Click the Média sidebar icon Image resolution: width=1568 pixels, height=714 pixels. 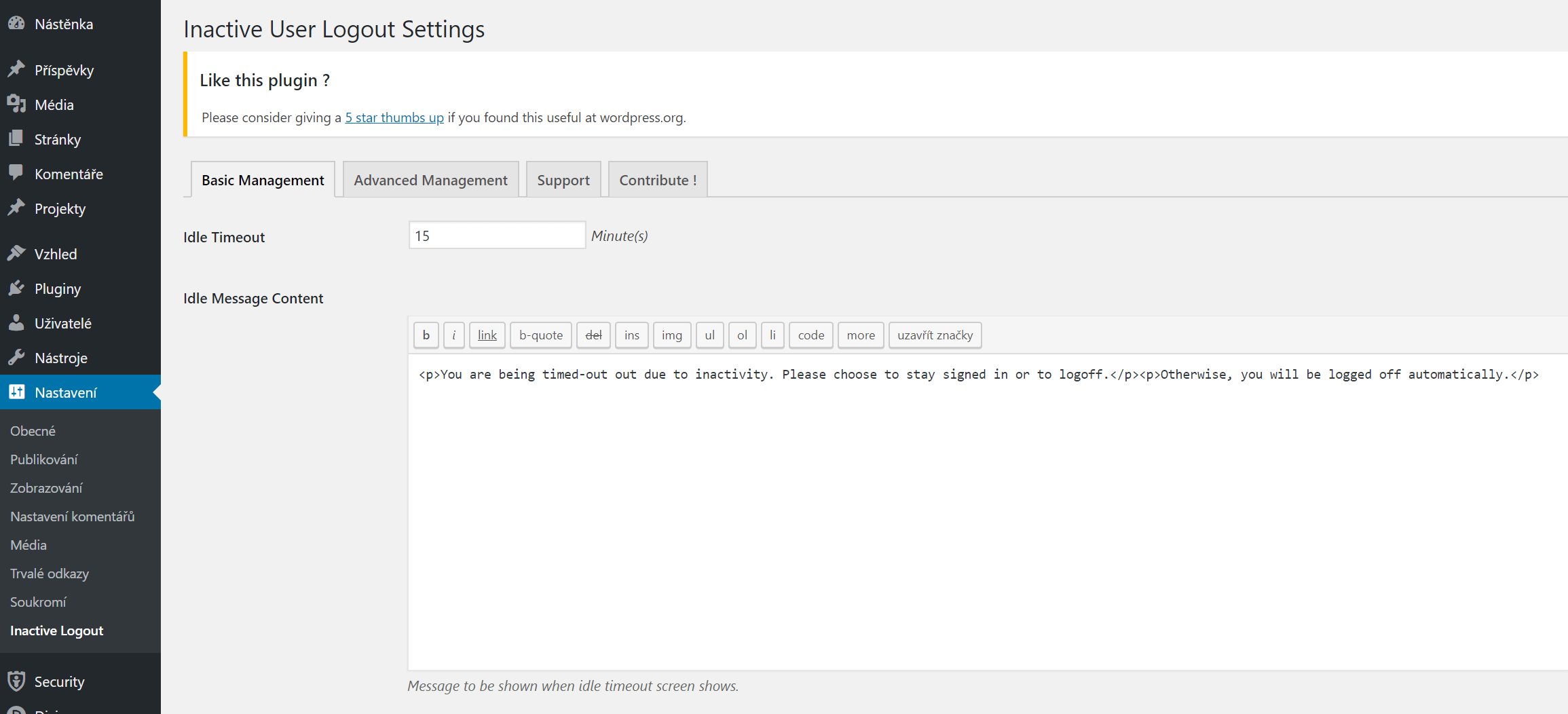pyautogui.click(x=17, y=105)
